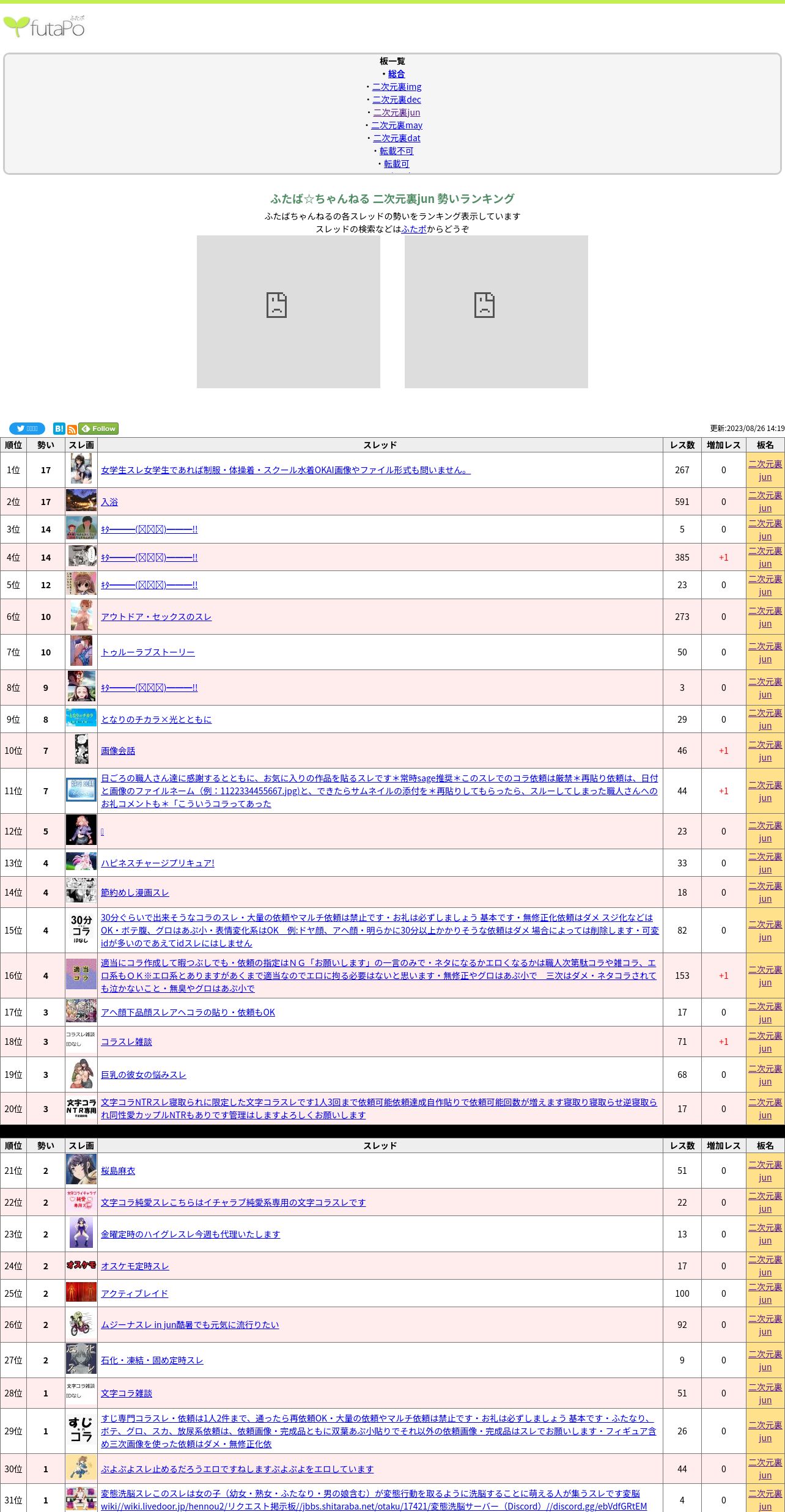Viewport: 785px width, 1512px height.
Task: Open thumbnail beside トゥルーラブストーリー
Action: (x=81, y=652)
